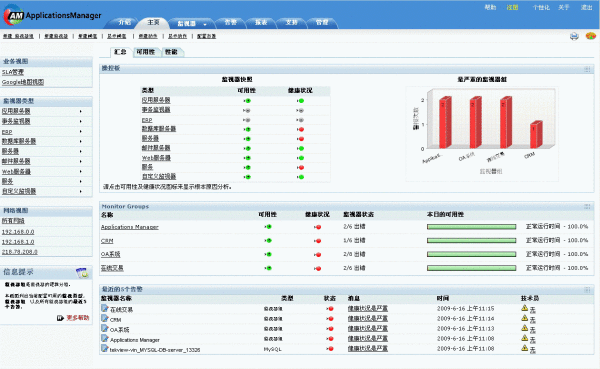The image size is (600, 369).
Task: Click 个性化 in the top-right links
Action: coord(541,7)
